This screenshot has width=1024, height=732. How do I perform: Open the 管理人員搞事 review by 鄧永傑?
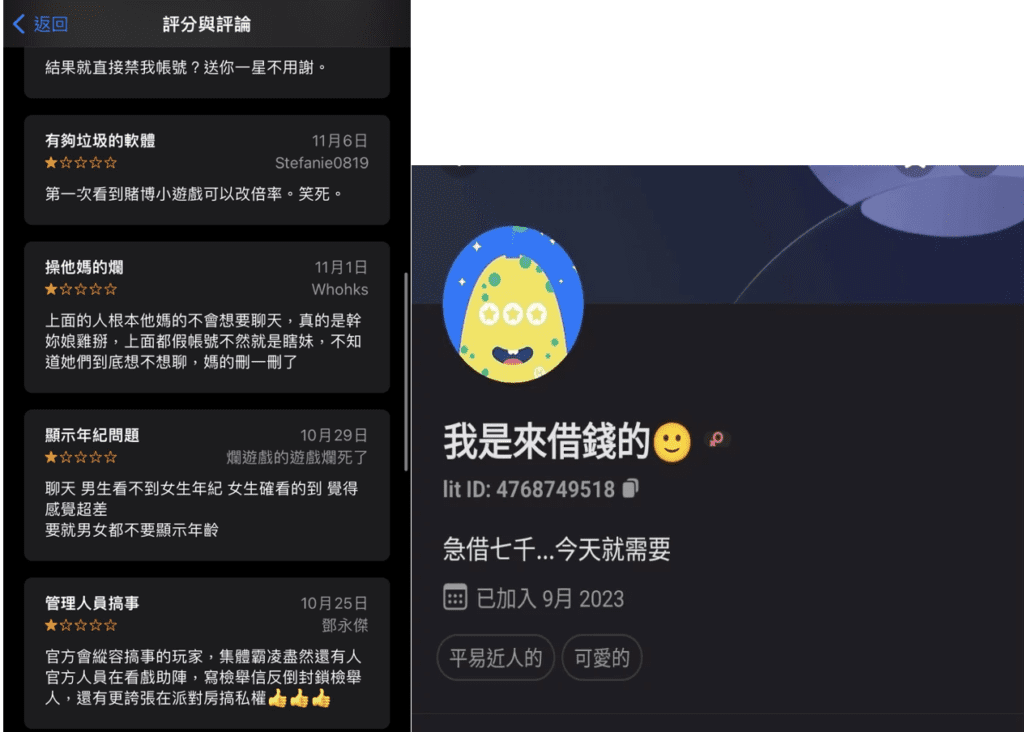point(207,653)
